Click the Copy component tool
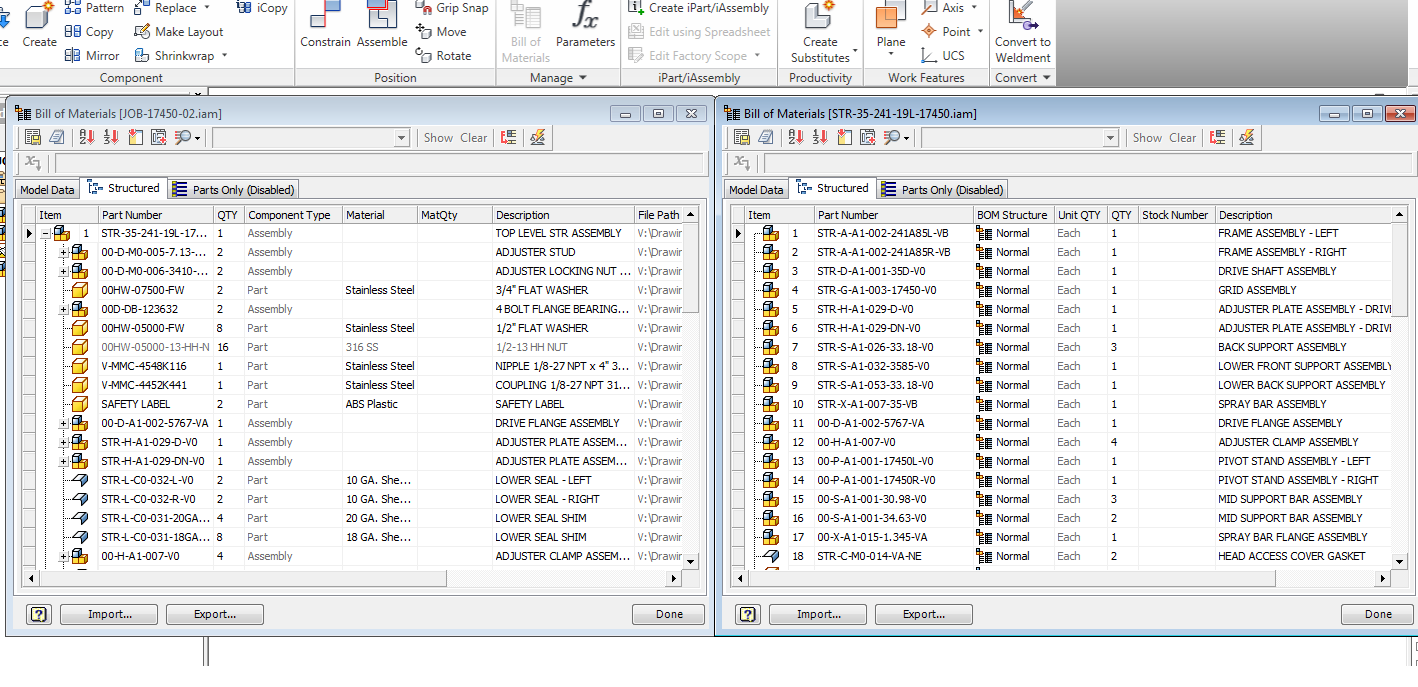The image size is (1418, 687). tap(89, 31)
